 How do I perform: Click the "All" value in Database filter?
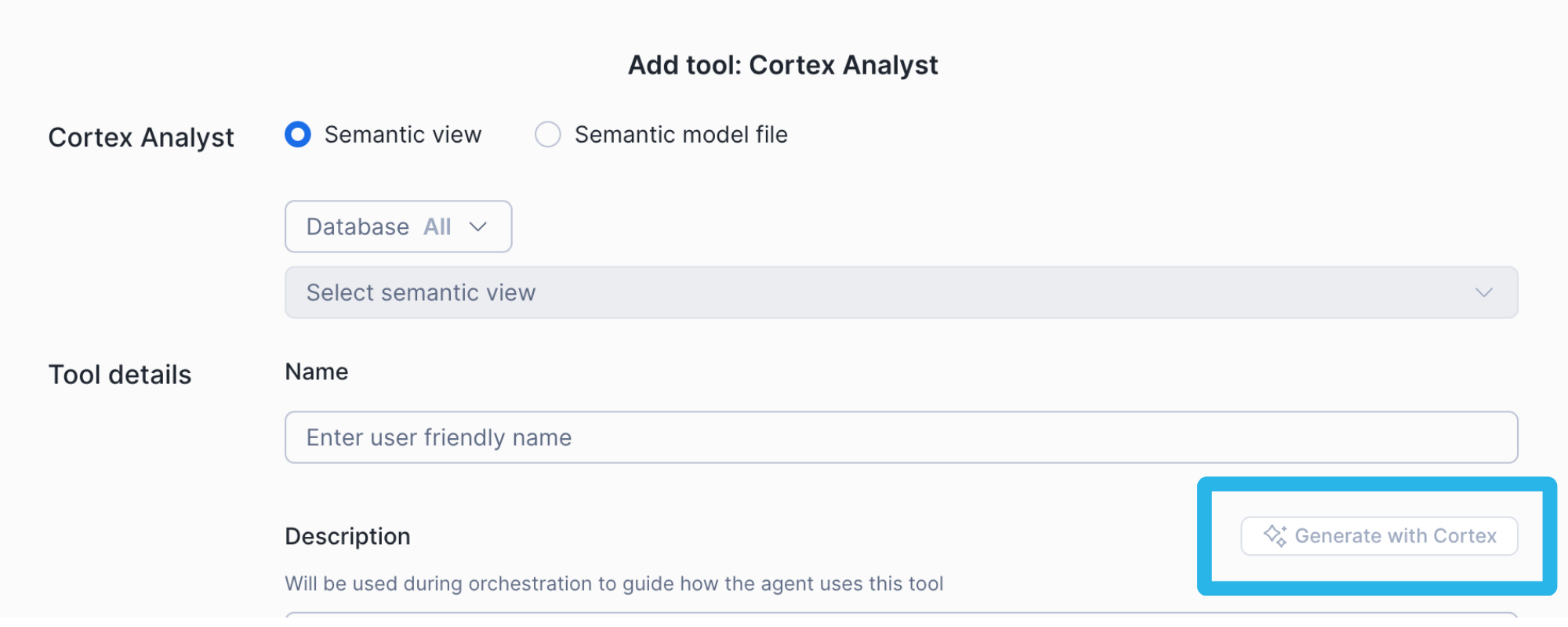(437, 227)
